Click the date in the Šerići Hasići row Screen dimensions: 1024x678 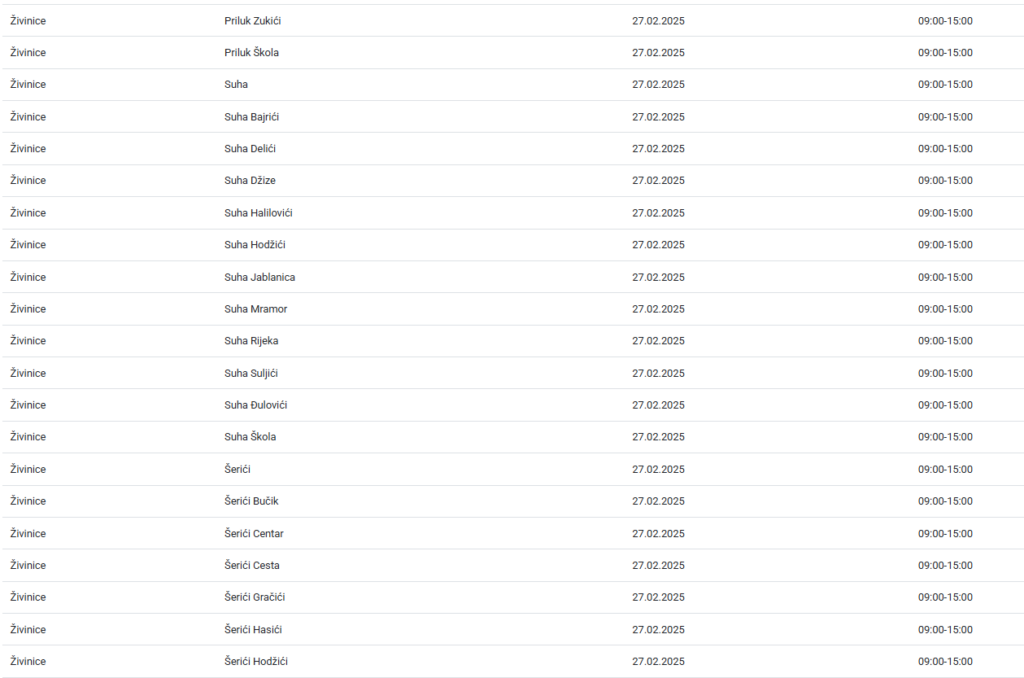click(x=658, y=629)
